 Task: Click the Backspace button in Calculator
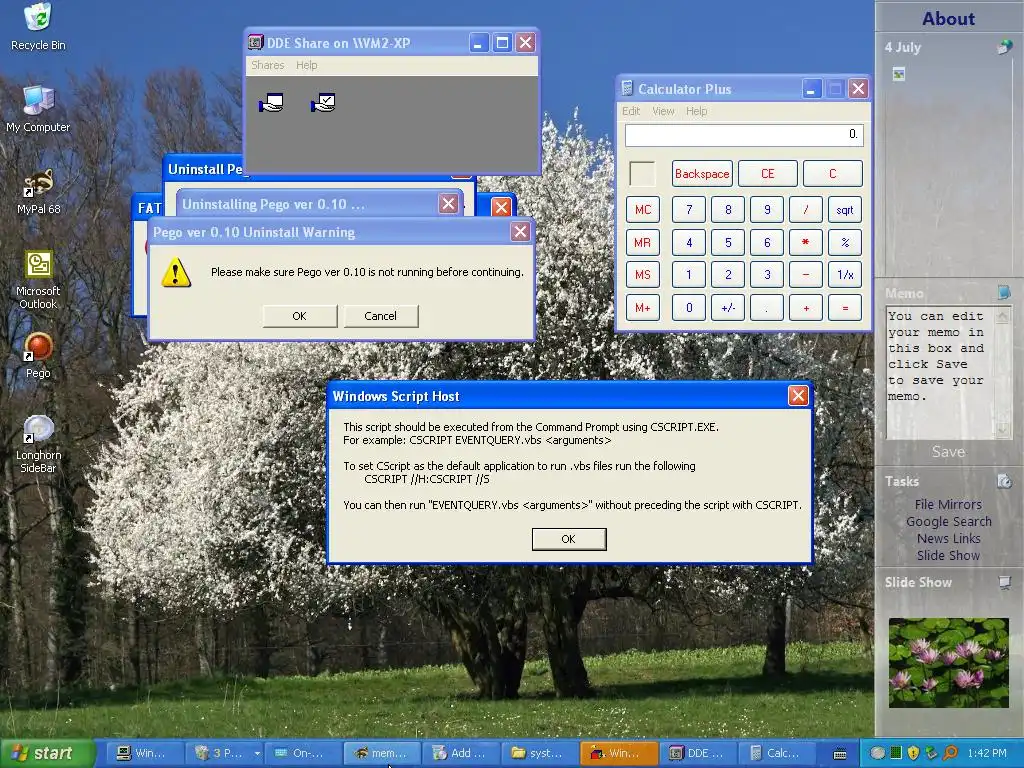pos(702,174)
